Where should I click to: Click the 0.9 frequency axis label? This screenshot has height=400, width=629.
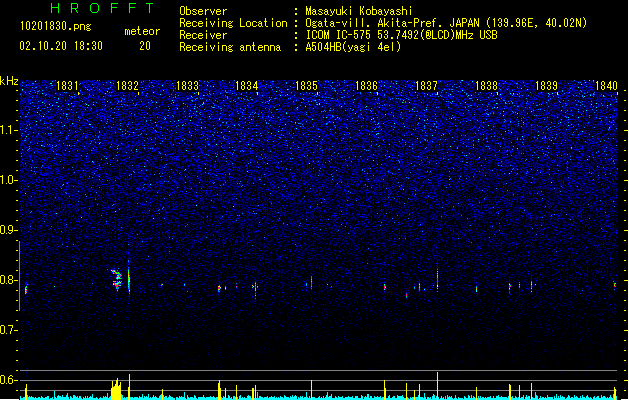(8, 230)
